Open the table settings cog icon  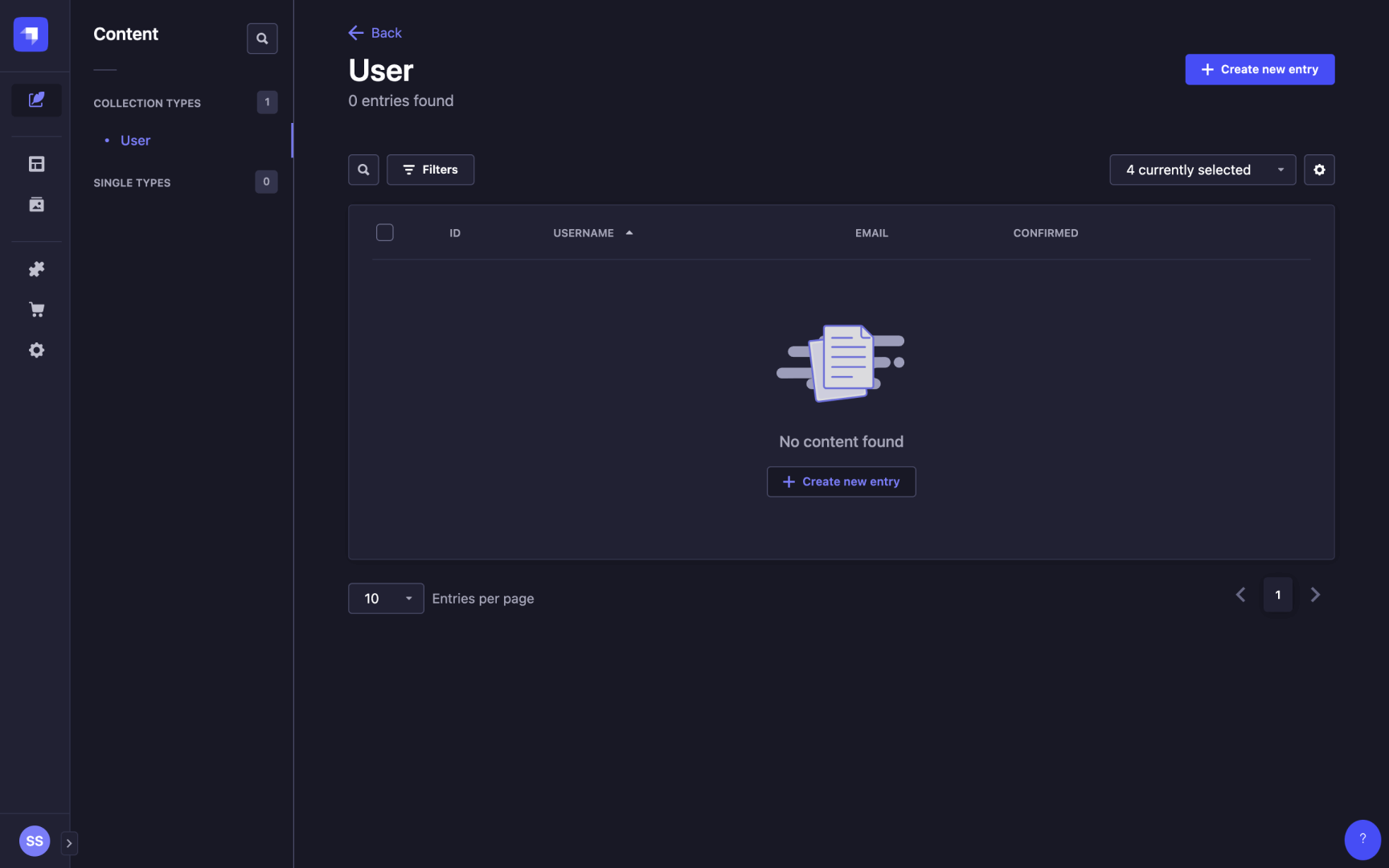click(1319, 170)
